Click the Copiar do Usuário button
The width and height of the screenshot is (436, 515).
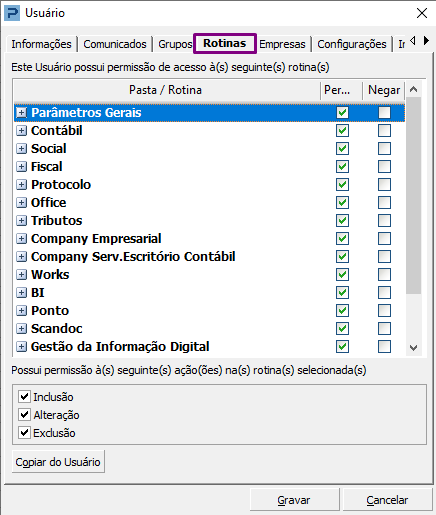[x=58, y=462]
